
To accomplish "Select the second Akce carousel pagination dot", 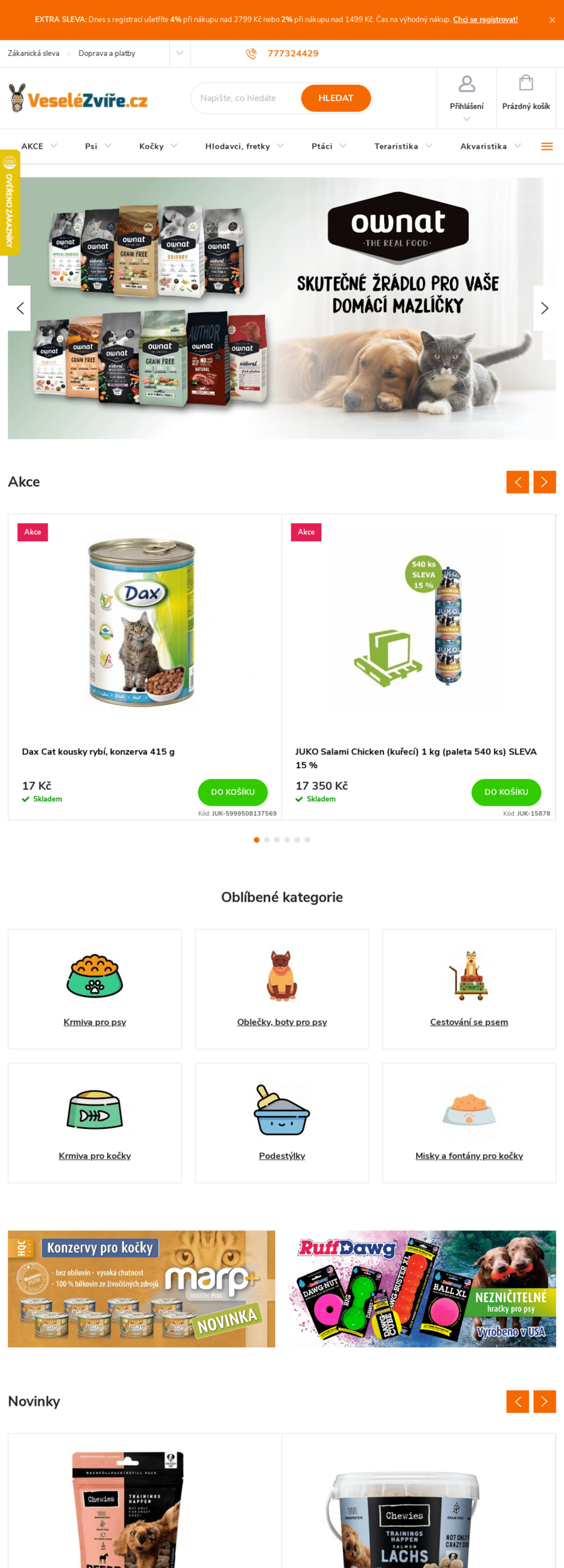I will (267, 840).
